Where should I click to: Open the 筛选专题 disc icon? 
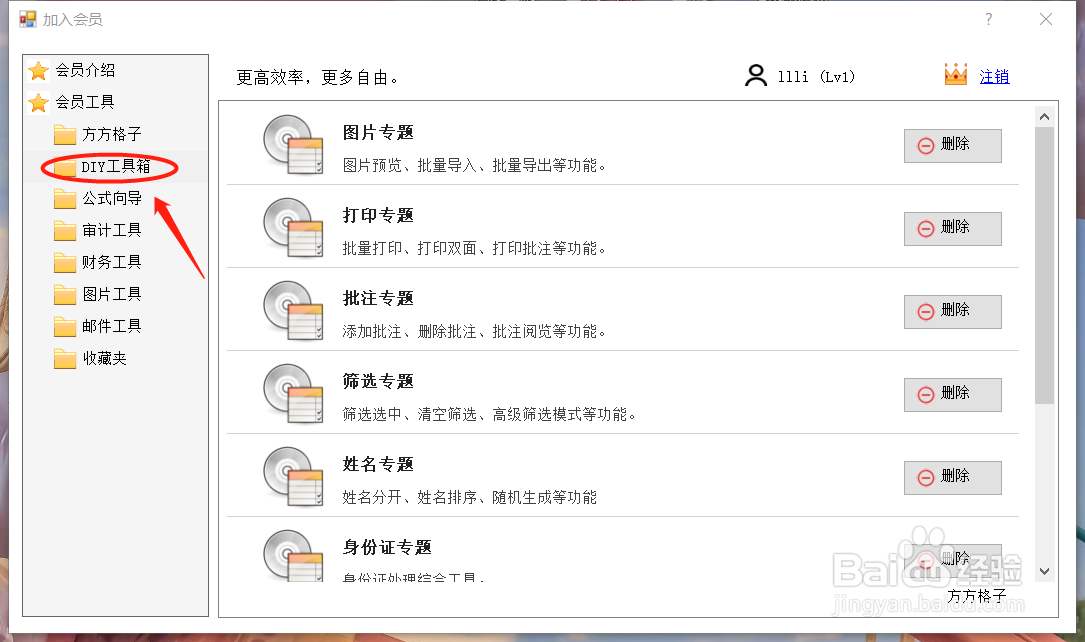pyautogui.click(x=291, y=395)
